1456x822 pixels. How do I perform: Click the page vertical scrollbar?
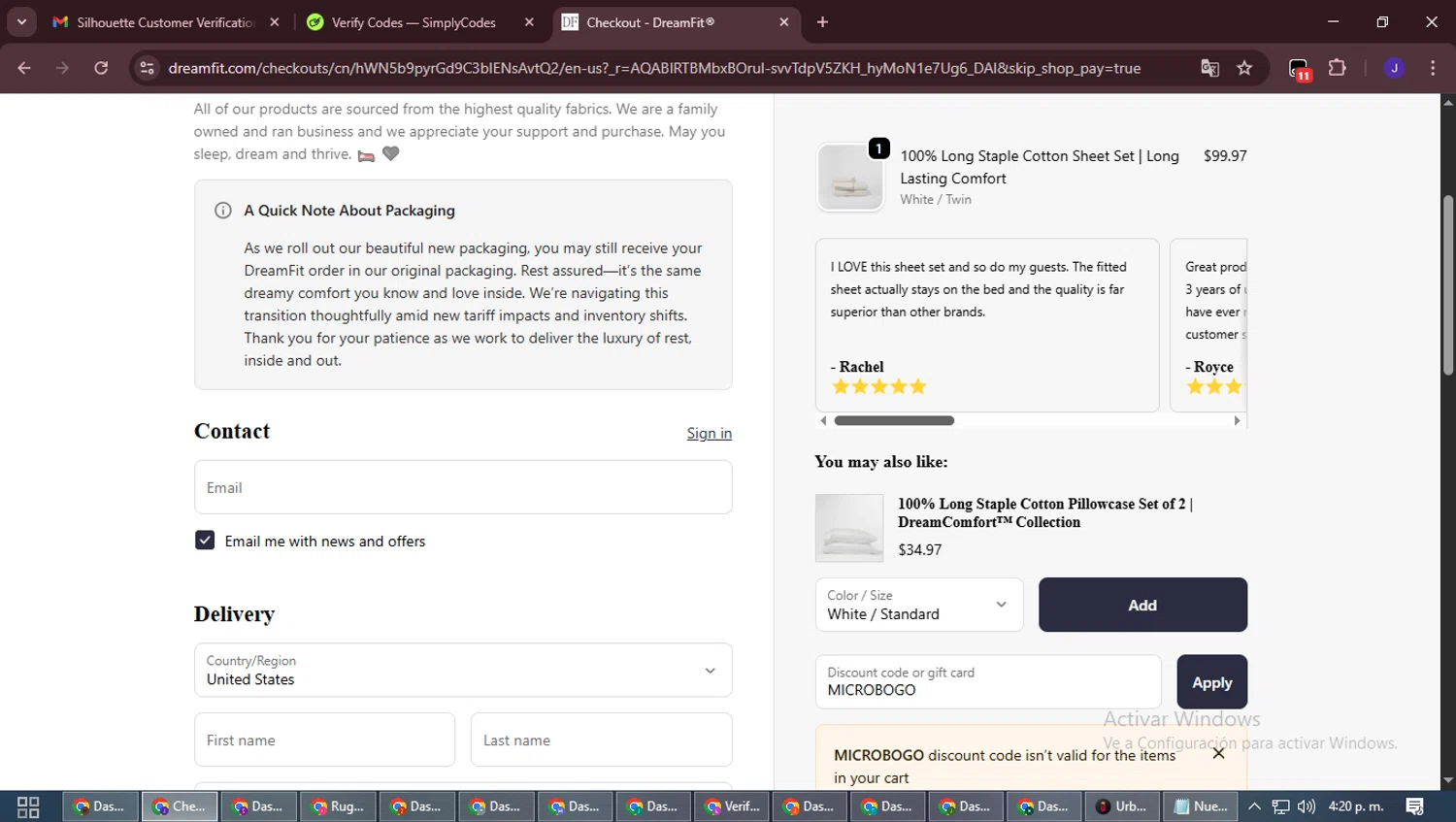click(x=1448, y=285)
